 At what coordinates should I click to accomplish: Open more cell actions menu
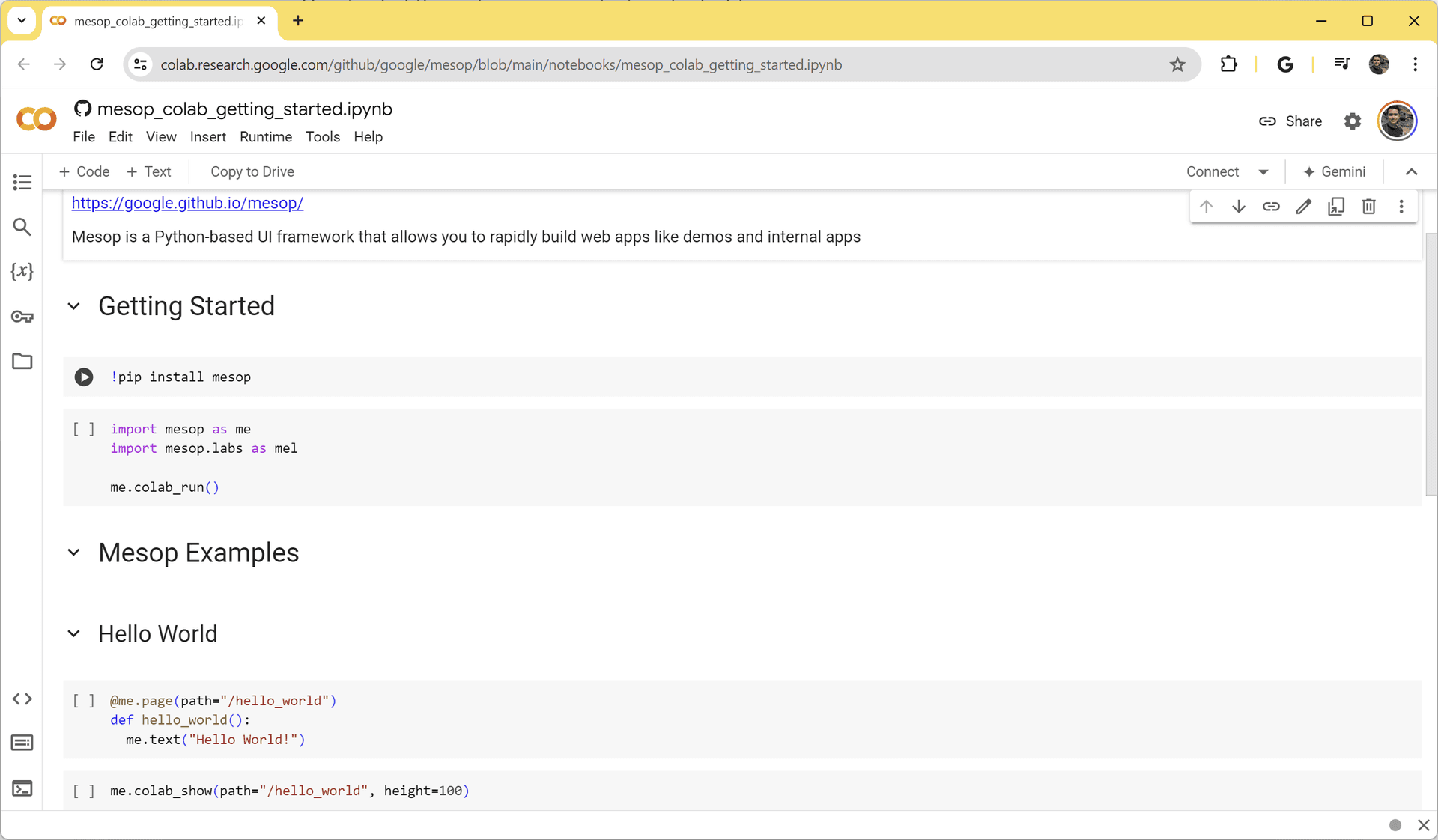(x=1401, y=207)
